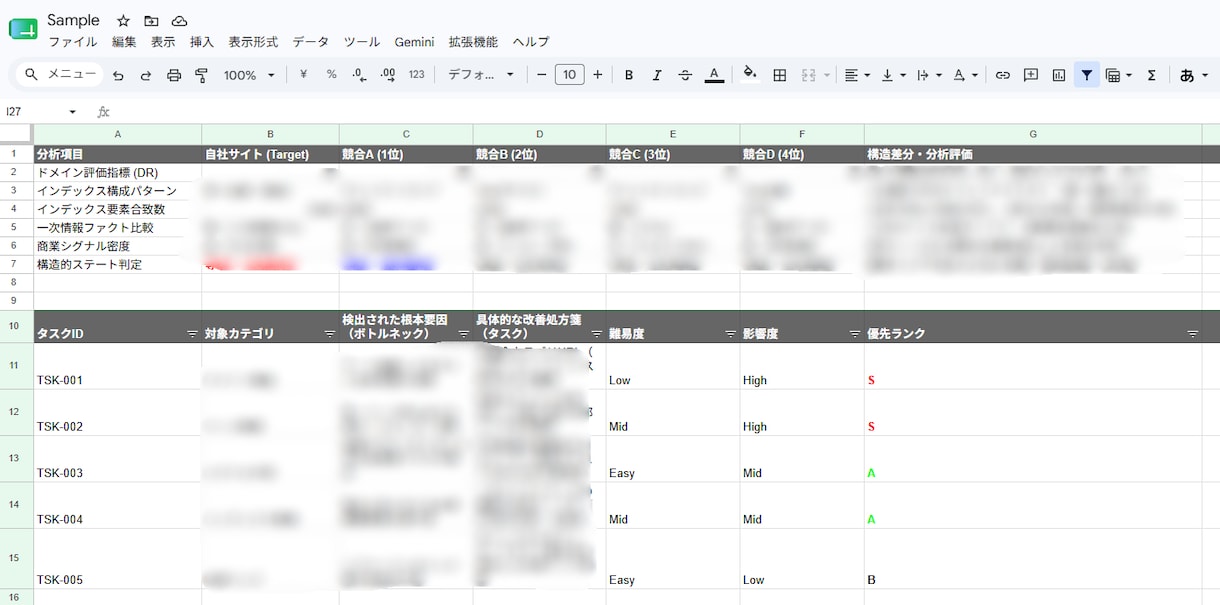
Task: Decrease decimal places
Action: (x=360, y=75)
